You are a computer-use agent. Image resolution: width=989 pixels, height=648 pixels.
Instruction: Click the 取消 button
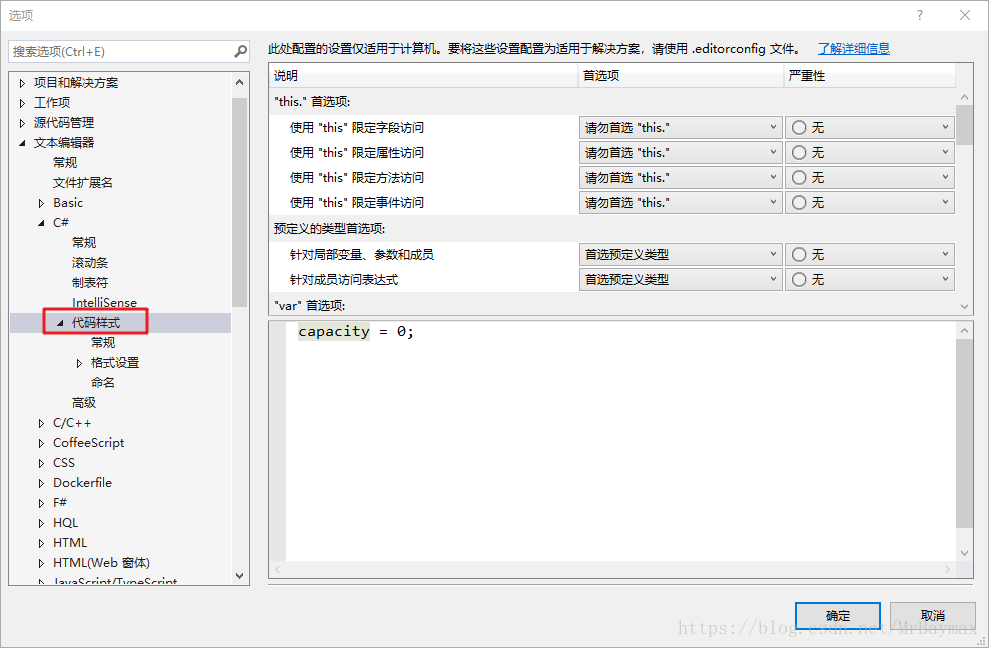click(933, 616)
